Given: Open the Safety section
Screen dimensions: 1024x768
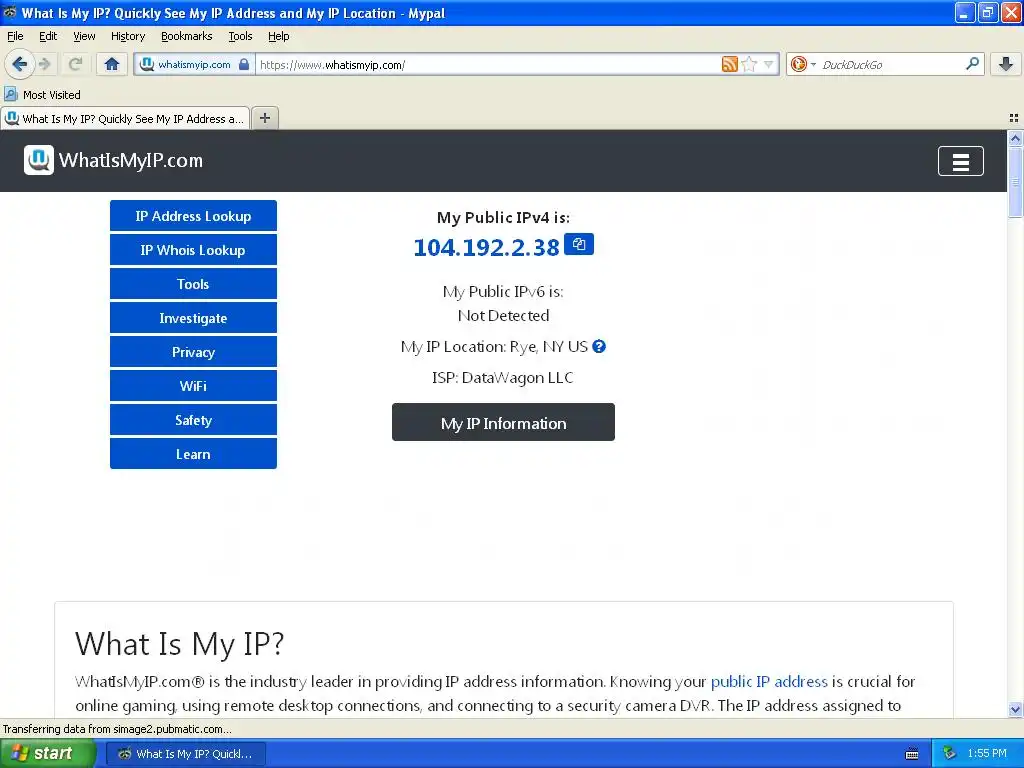Looking at the screenshot, I should point(193,420).
